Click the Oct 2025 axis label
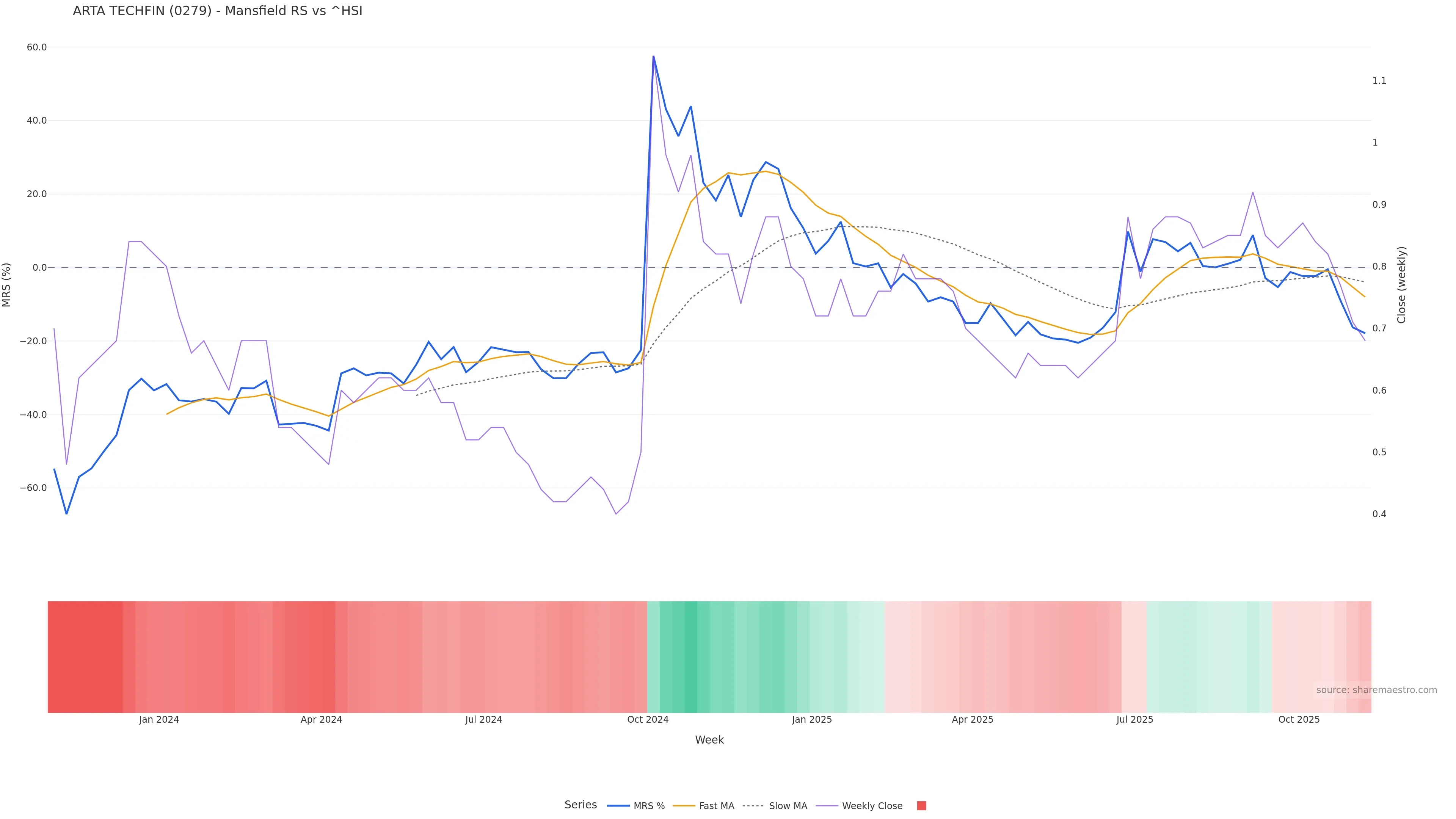Image resolution: width=1456 pixels, height=819 pixels. pyautogui.click(x=1299, y=720)
